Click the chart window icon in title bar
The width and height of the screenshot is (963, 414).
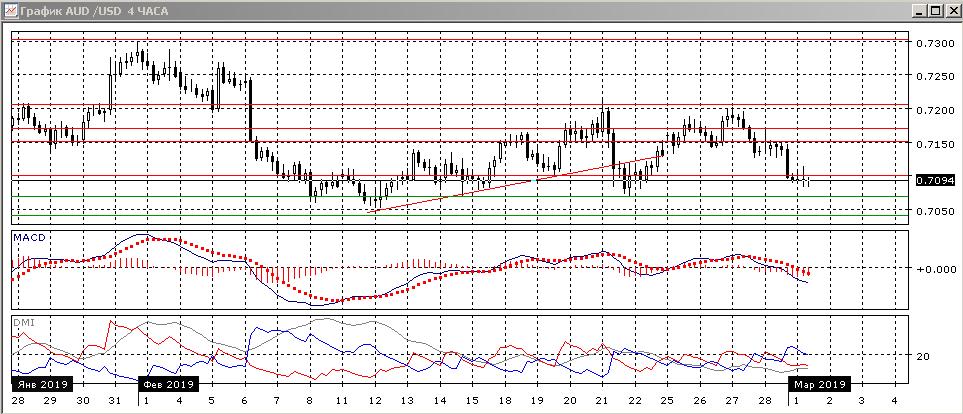click(9, 10)
